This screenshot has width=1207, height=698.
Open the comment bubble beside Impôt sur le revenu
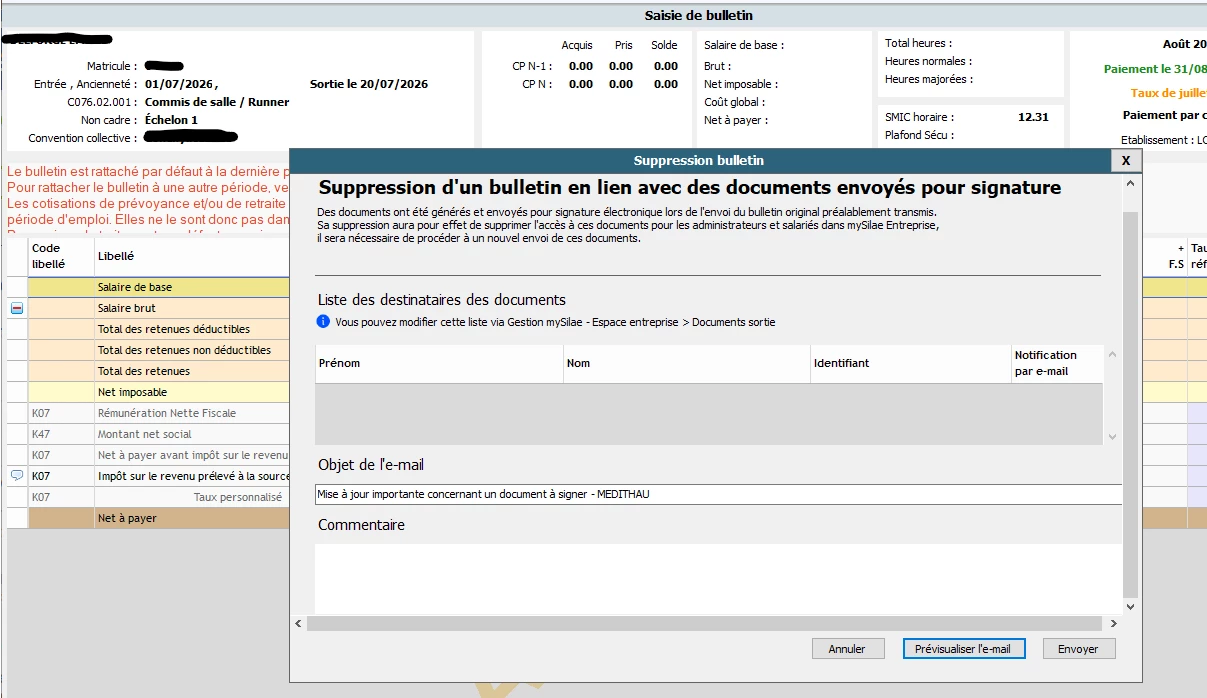[17, 476]
